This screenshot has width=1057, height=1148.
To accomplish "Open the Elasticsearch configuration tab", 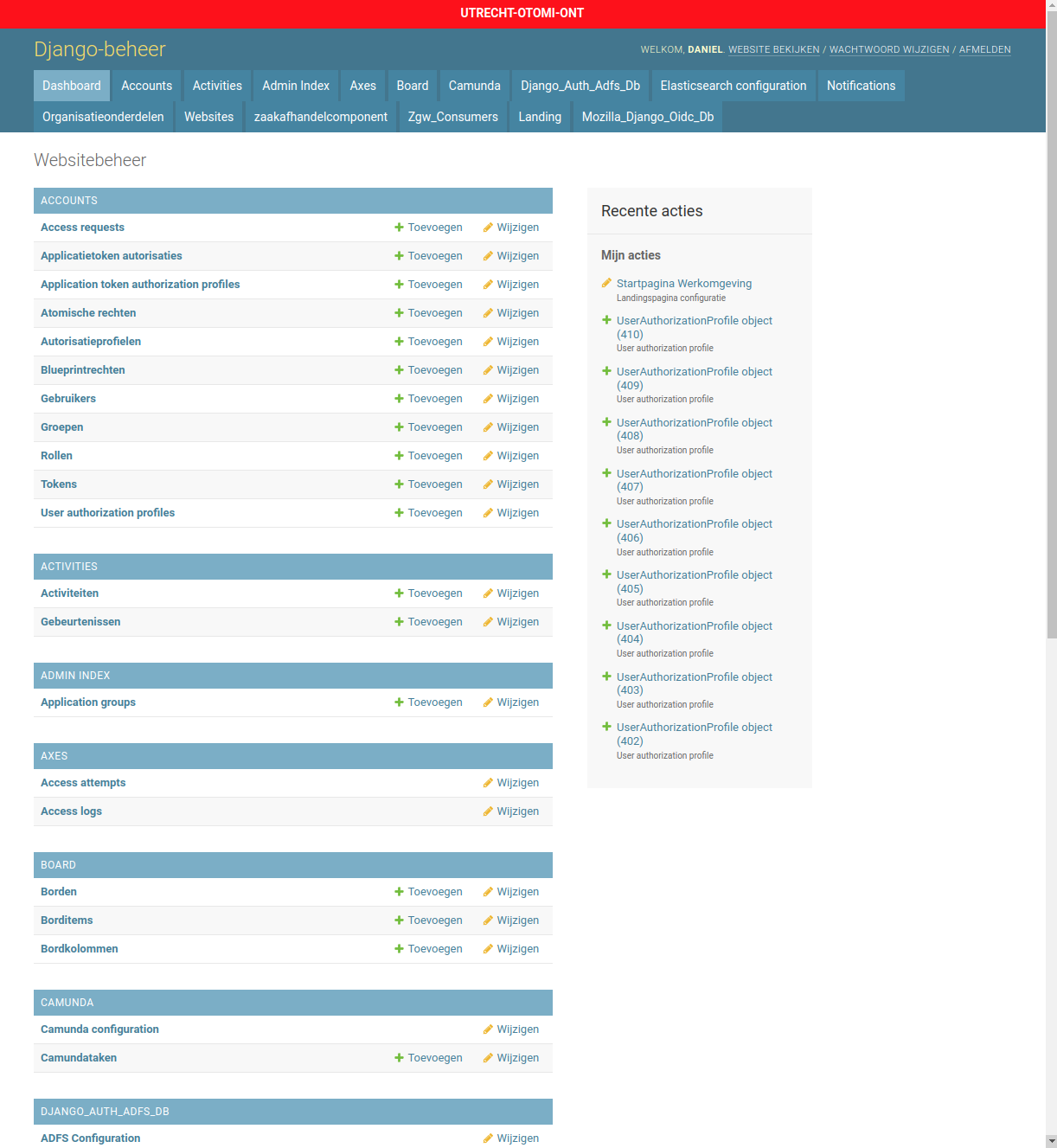I will [733, 86].
